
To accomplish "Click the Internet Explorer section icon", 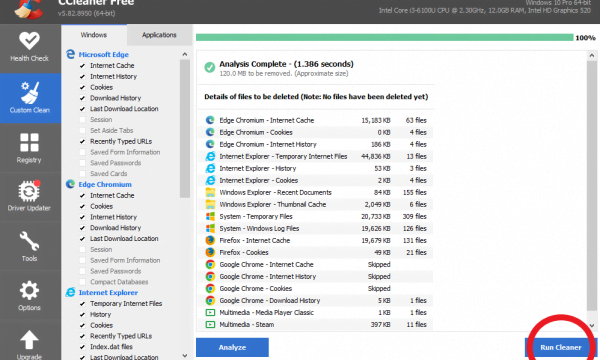I will (70, 292).
